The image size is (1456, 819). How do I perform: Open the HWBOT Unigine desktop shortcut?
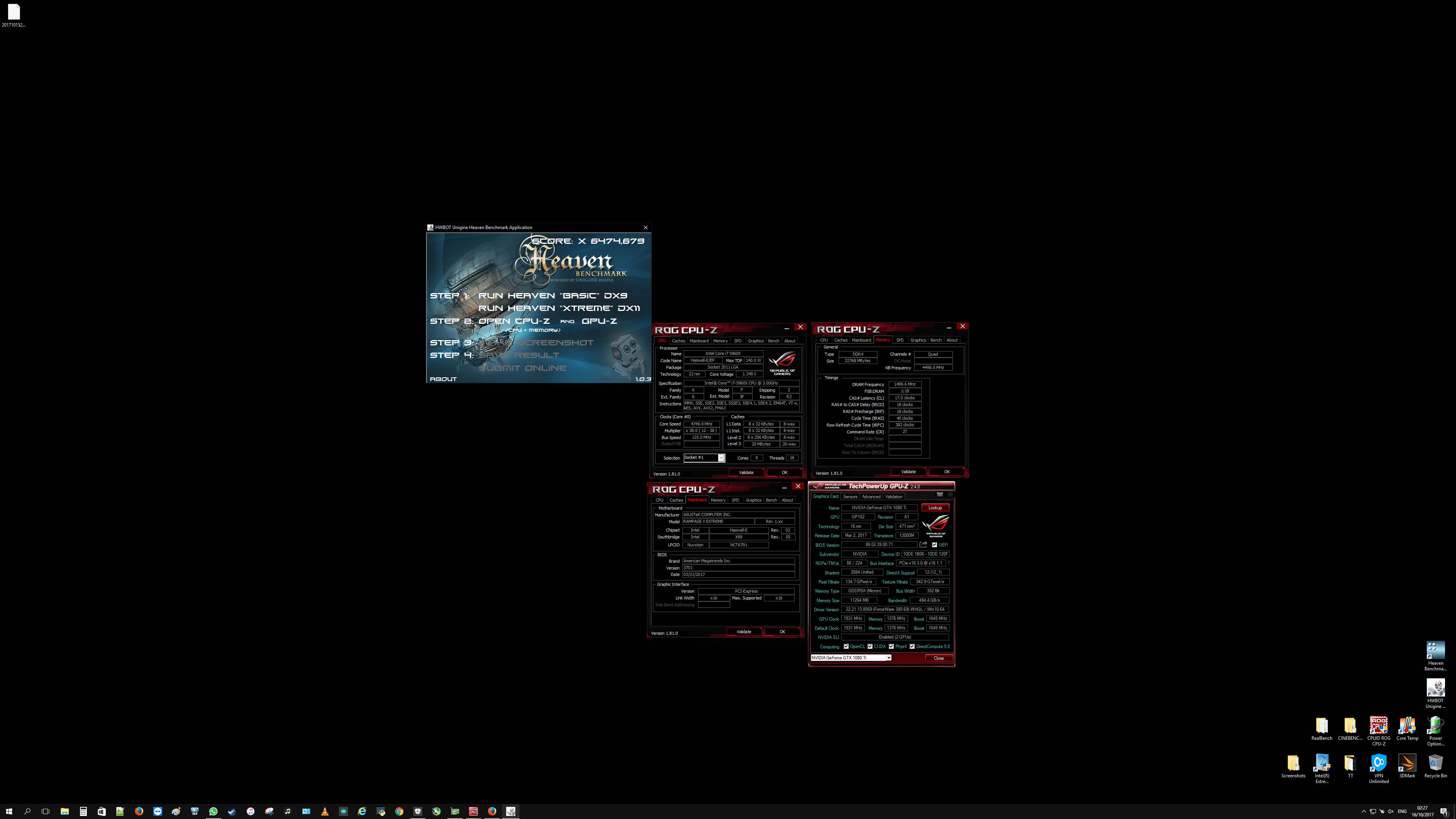coord(1435,693)
